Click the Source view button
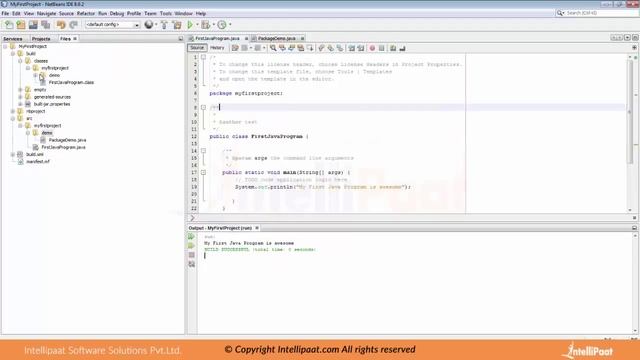Screen dimensions: 640x360 (197, 48)
